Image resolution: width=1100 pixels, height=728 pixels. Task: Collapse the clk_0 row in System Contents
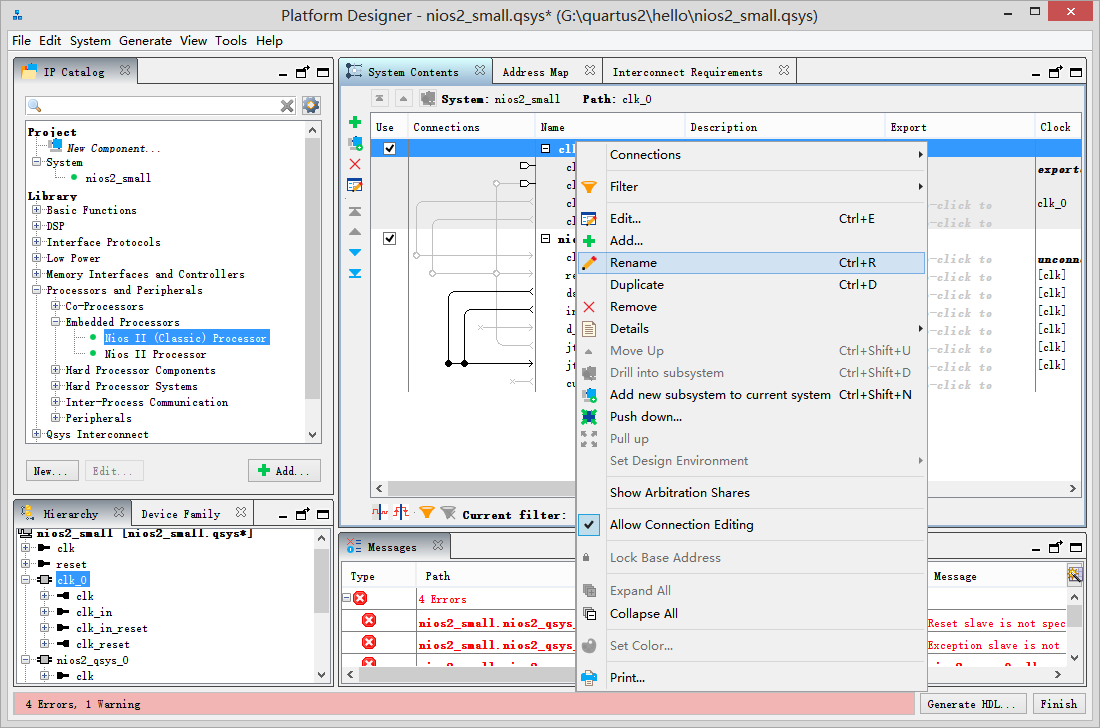[x=546, y=149]
